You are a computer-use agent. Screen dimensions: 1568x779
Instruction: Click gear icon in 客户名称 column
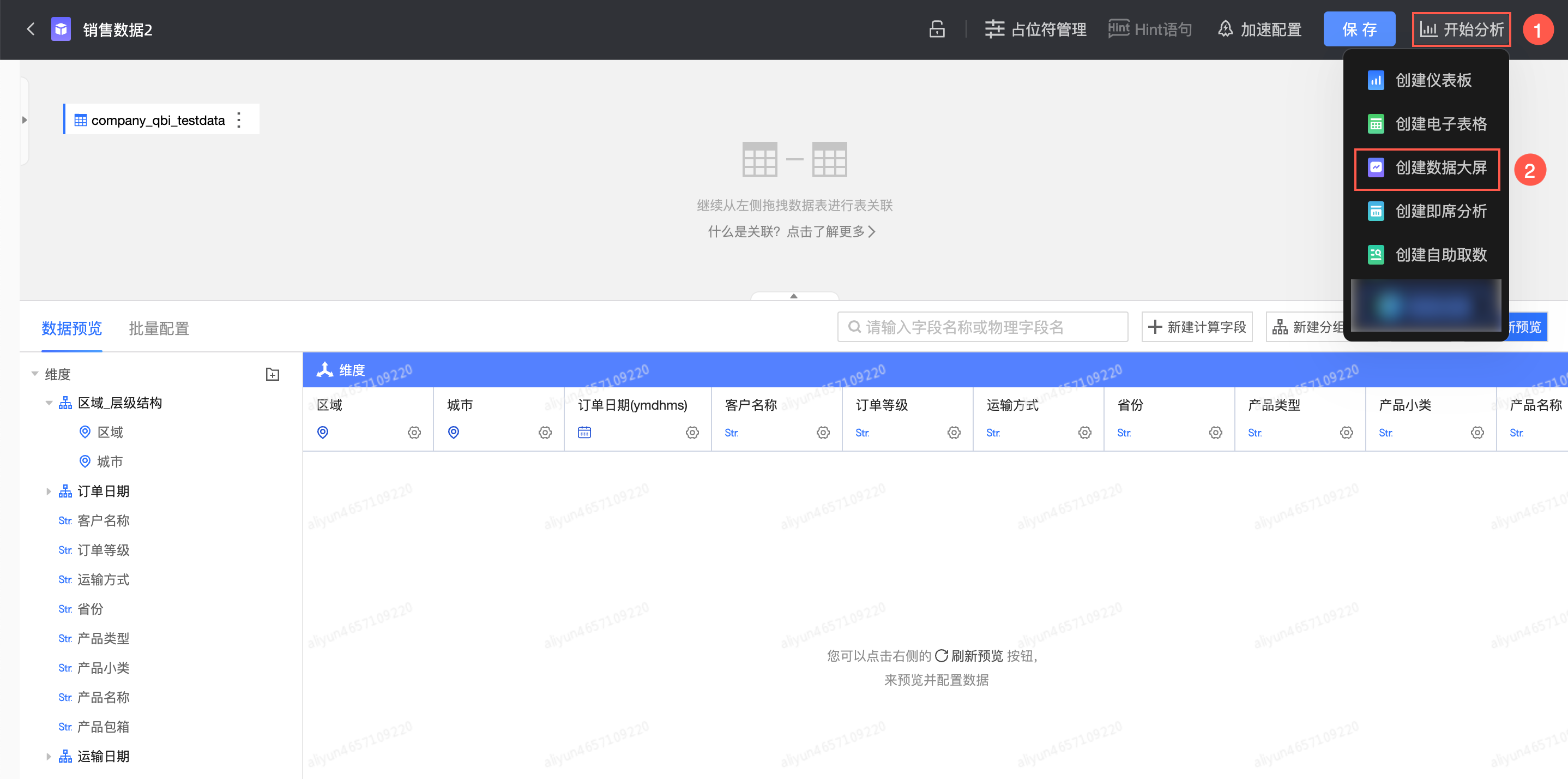point(823,433)
